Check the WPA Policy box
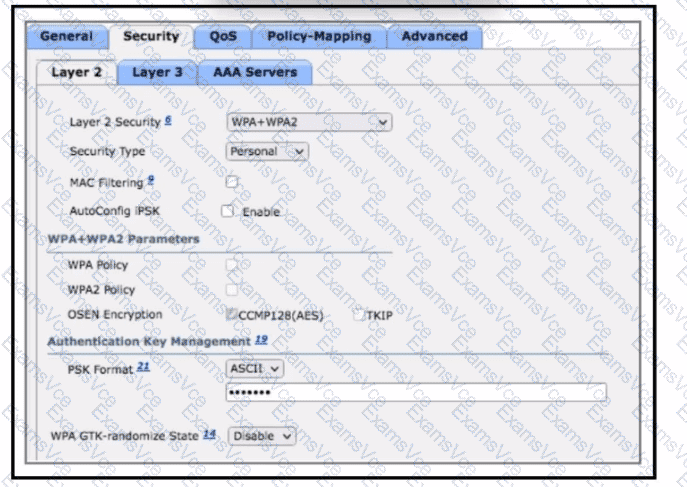Image resolution: width=687 pixels, height=487 pixels. 231,265
